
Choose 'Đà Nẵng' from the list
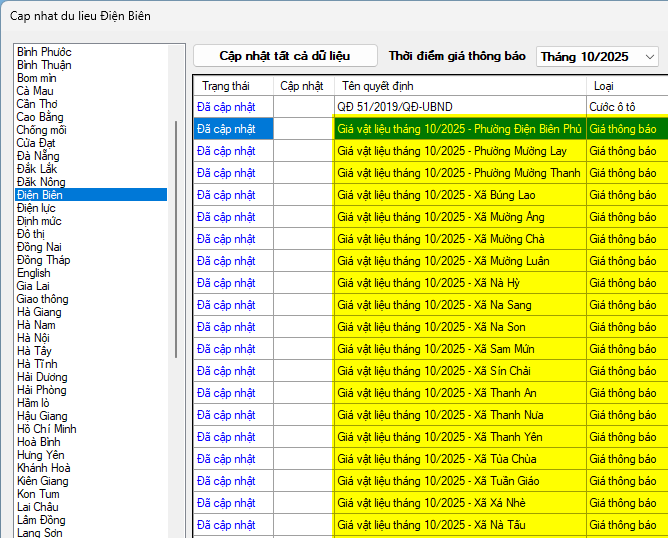[38, 156]
